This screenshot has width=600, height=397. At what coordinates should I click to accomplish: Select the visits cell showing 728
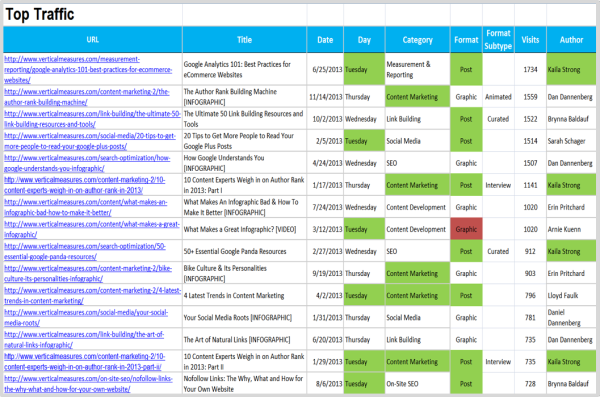click(x=530, y=384)
